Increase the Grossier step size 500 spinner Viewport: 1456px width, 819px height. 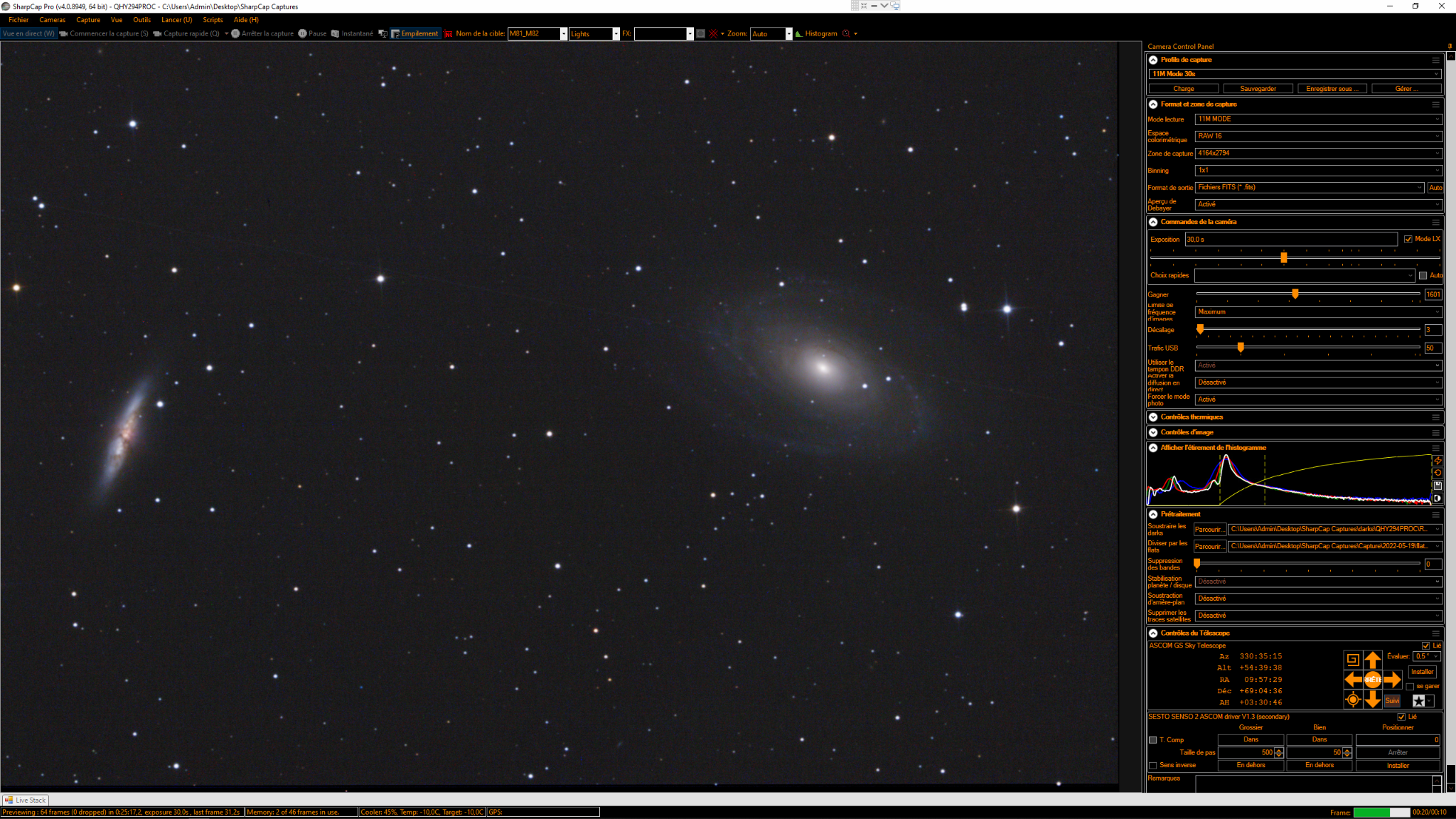coord(1279,750)
